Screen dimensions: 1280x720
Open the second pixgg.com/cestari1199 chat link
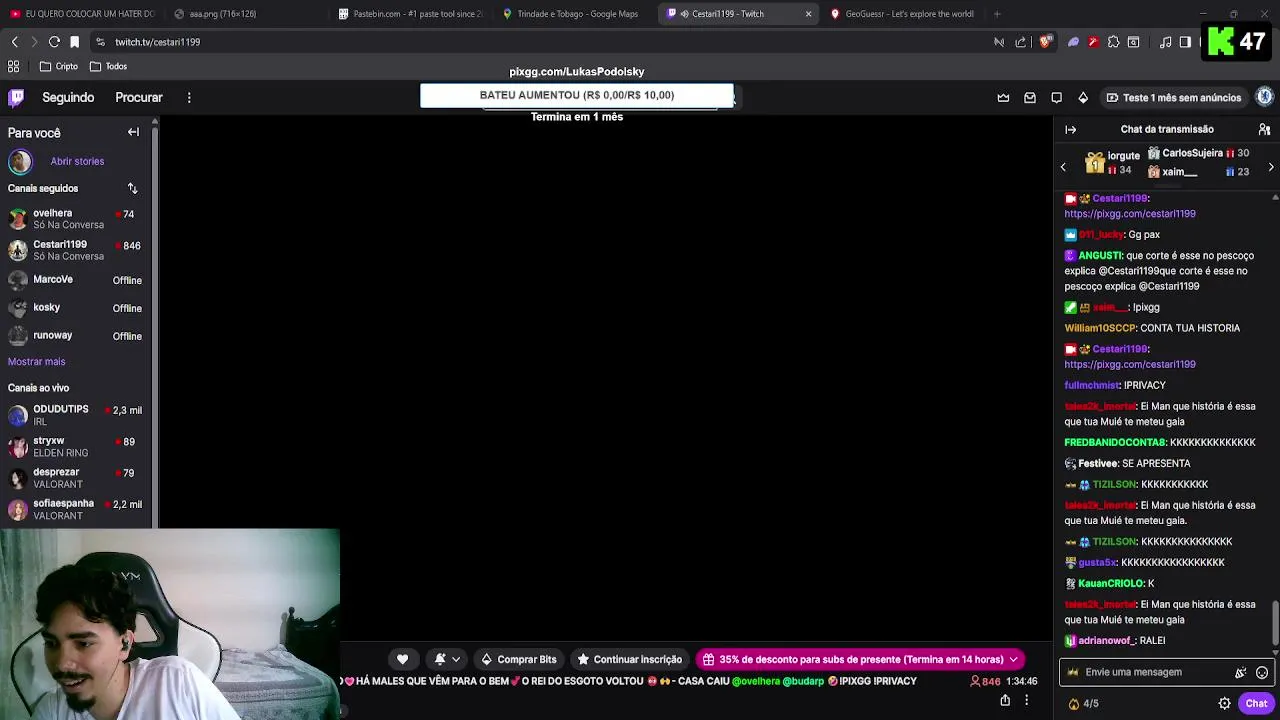[x=1130, y=364]
